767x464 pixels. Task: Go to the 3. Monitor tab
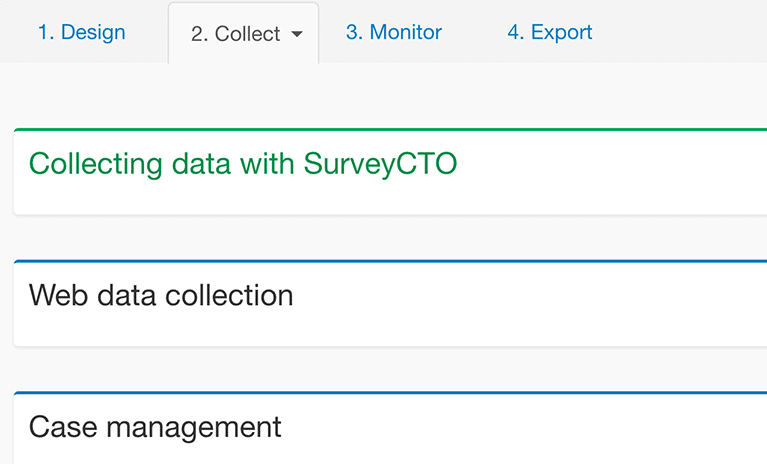point(394,32)
